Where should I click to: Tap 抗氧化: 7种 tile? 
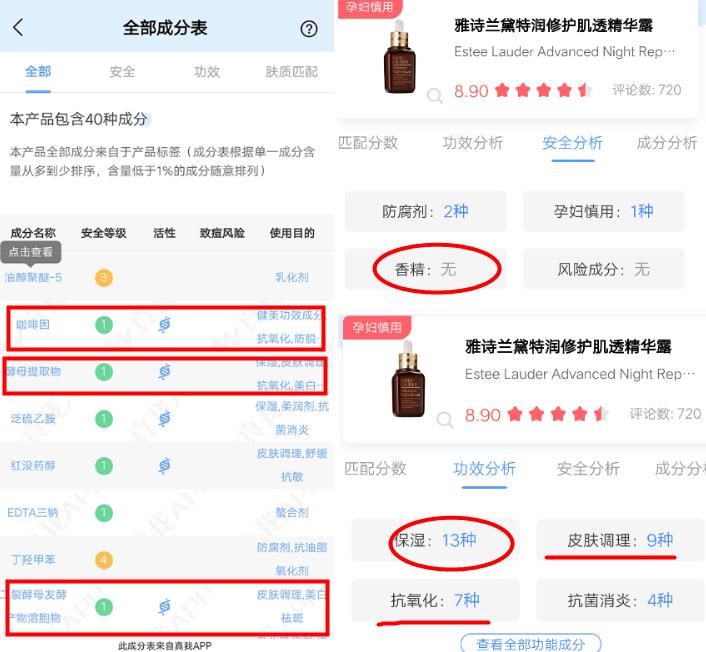pyautogui.click(x=435, y=600)
